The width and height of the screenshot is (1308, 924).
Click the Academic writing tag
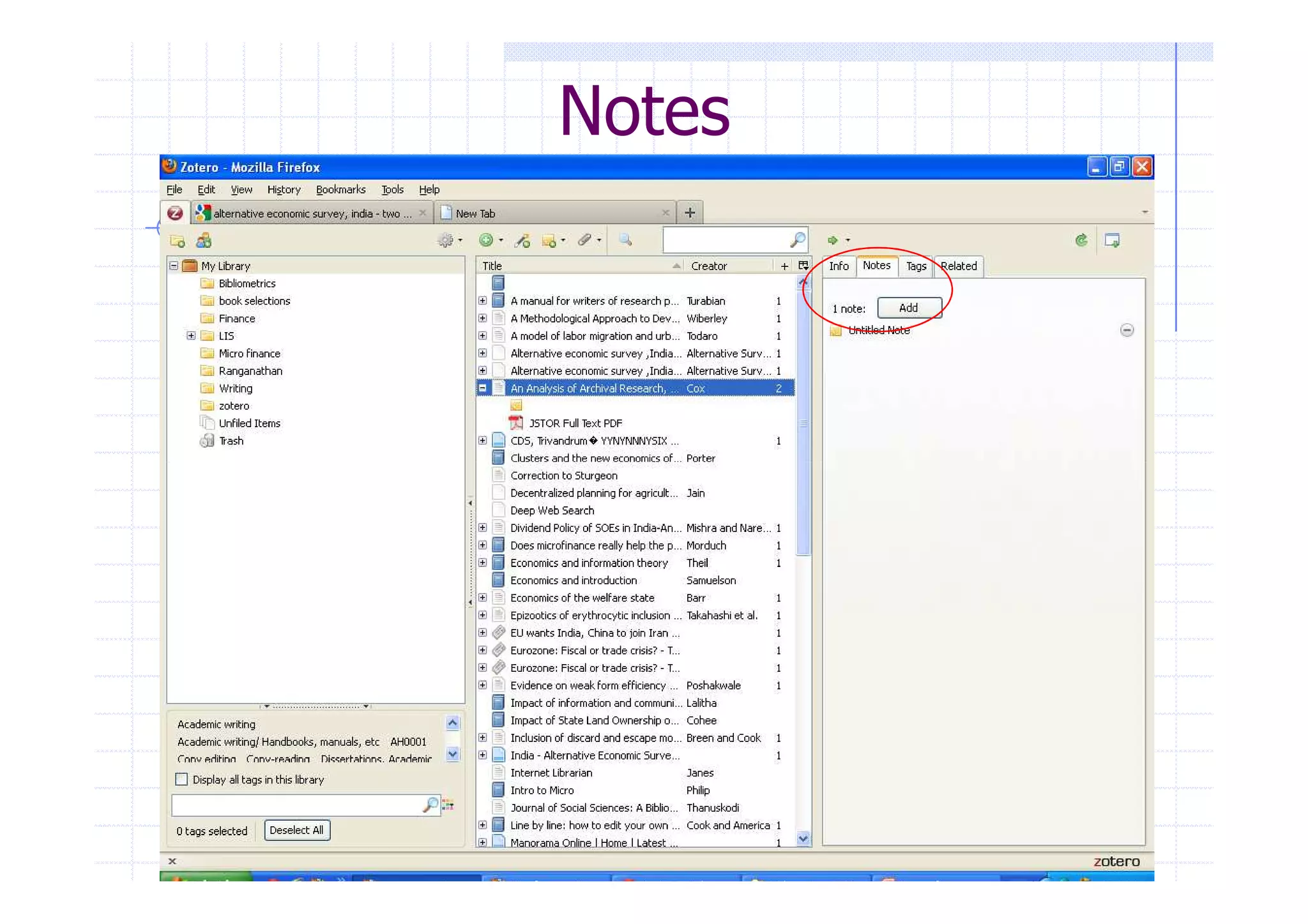click(x=217, y=724)
